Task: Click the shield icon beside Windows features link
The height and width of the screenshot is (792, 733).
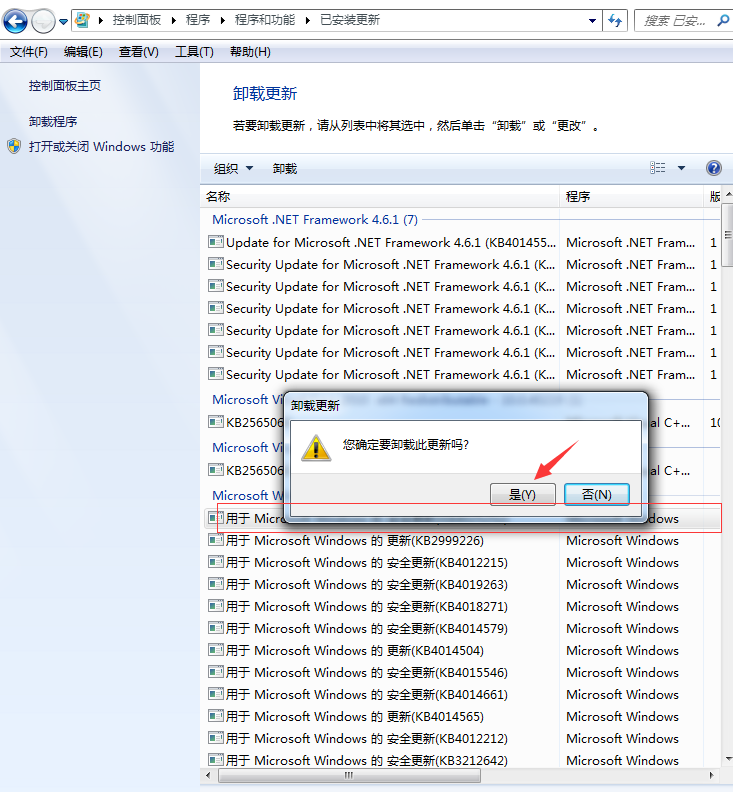Action: pyautogui.click(x=14, y=146)
